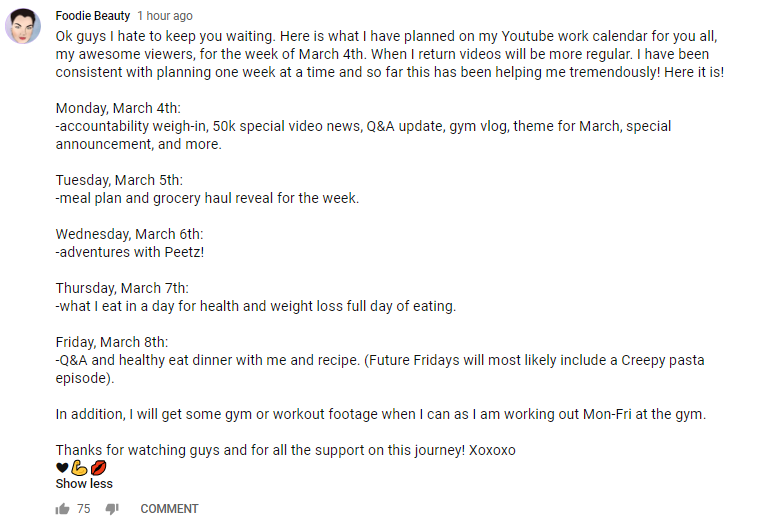The image size is (757, 523).
Task: Collapse the post with Show less
Action: click(x=84, y=483)
